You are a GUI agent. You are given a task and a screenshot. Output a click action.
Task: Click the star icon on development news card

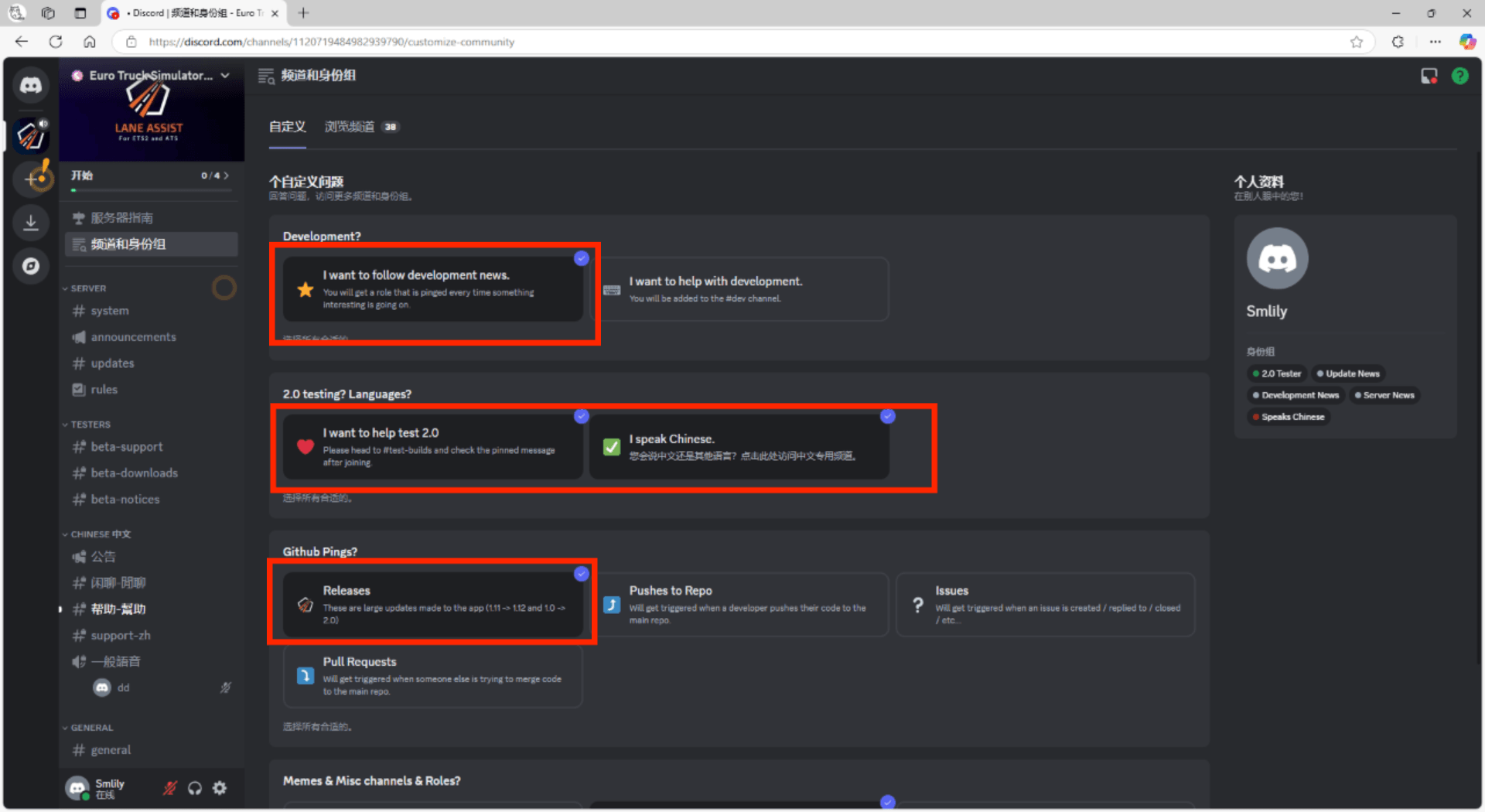pyautogui.click(x=306, y=289)
